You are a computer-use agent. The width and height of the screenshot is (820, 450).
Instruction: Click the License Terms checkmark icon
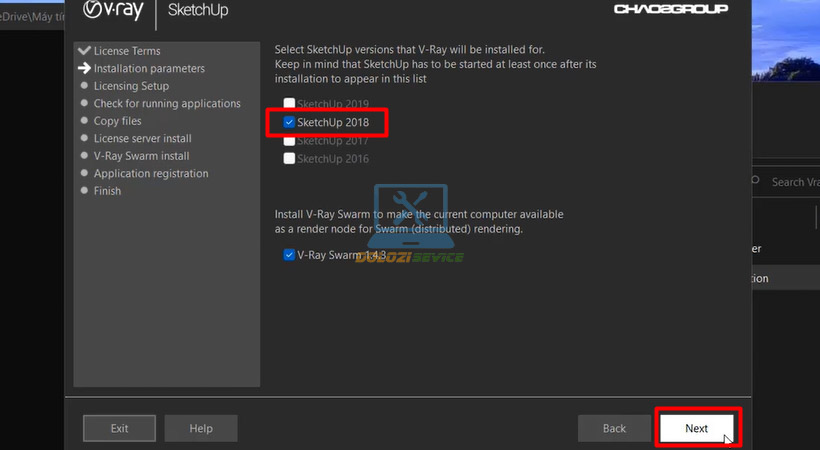84,51
